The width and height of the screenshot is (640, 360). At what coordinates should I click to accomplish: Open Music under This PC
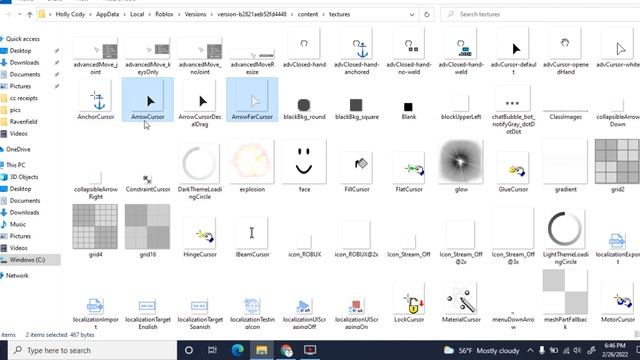point(18,224)
